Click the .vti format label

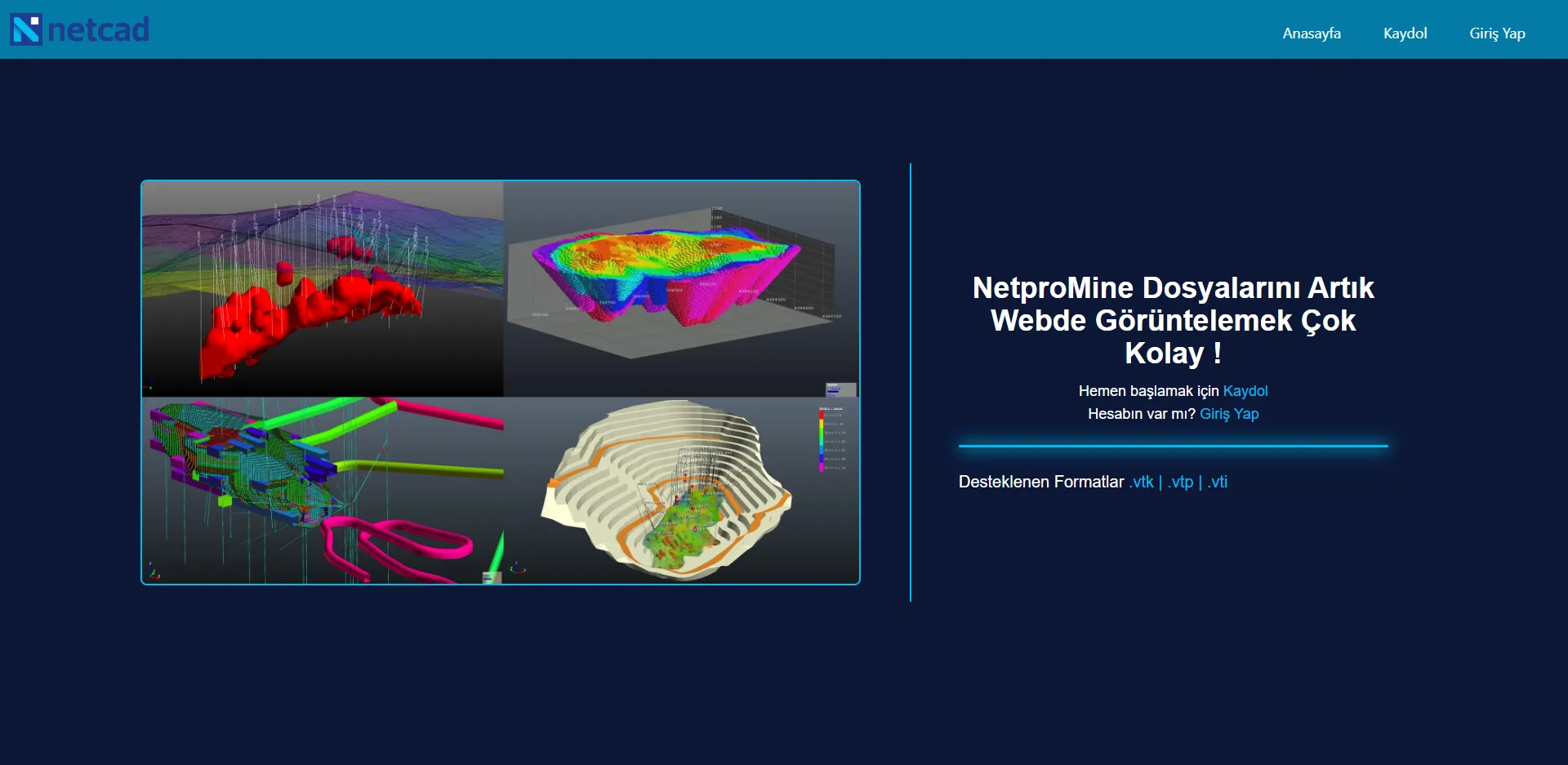[x=1217, y=482]
